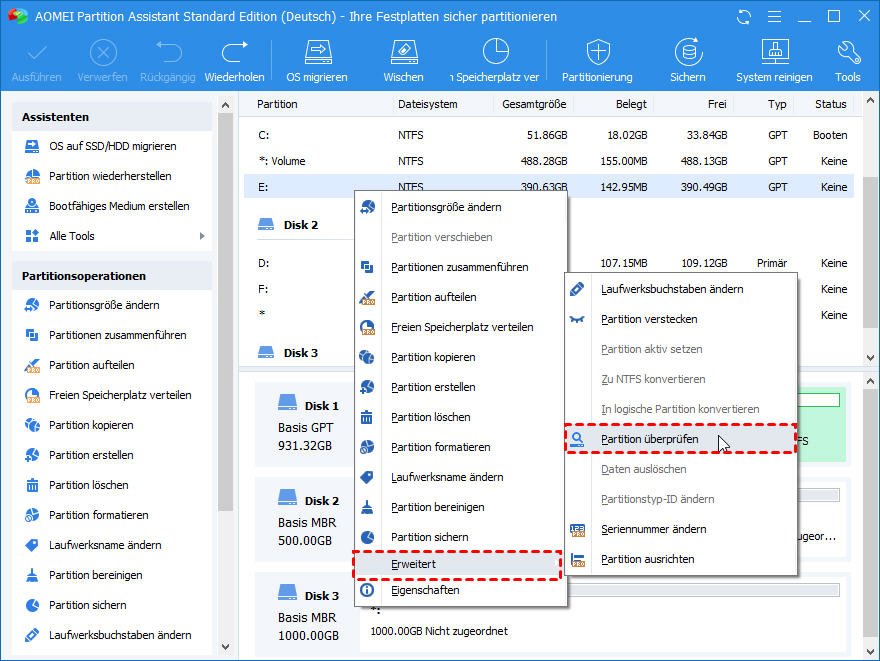
Task: Select the *: Volume partition row
Action: (549, 162)
